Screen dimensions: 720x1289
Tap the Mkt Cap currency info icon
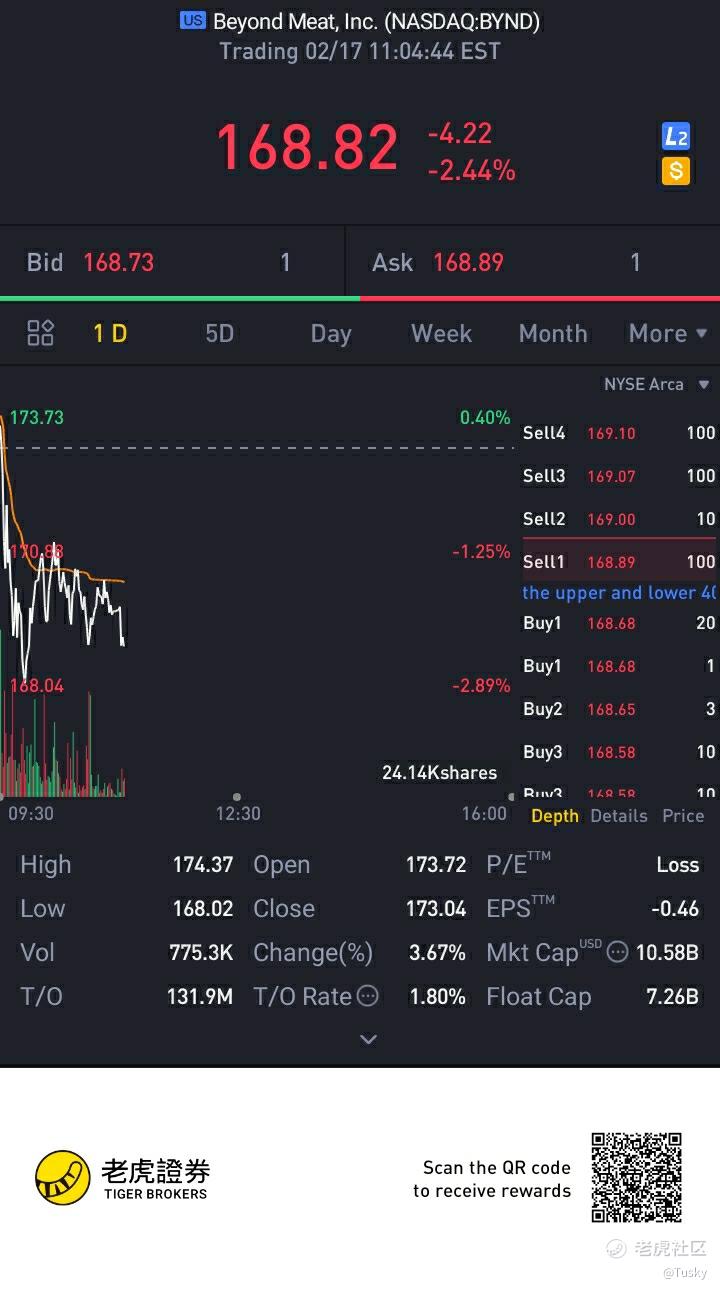tap(618, 952)
